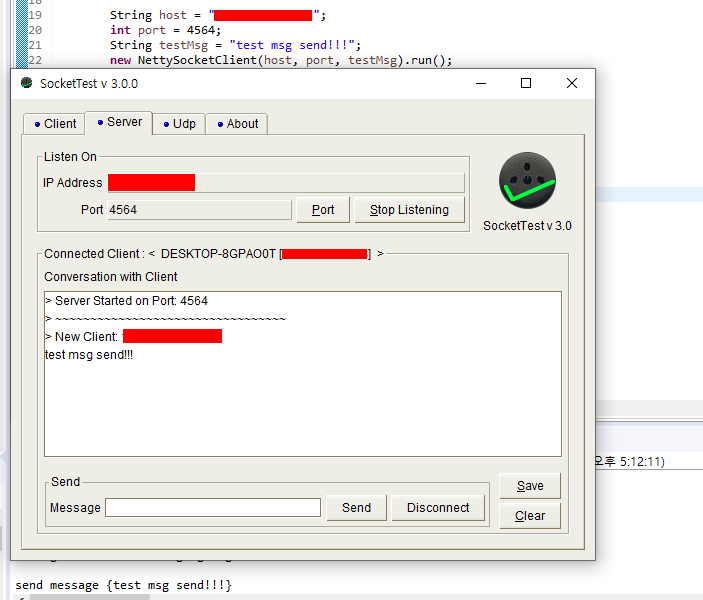Click 'String host' code line in editor
Image resolution: width=703 pixels, height=600 pixels.
(x=218, y=15)
